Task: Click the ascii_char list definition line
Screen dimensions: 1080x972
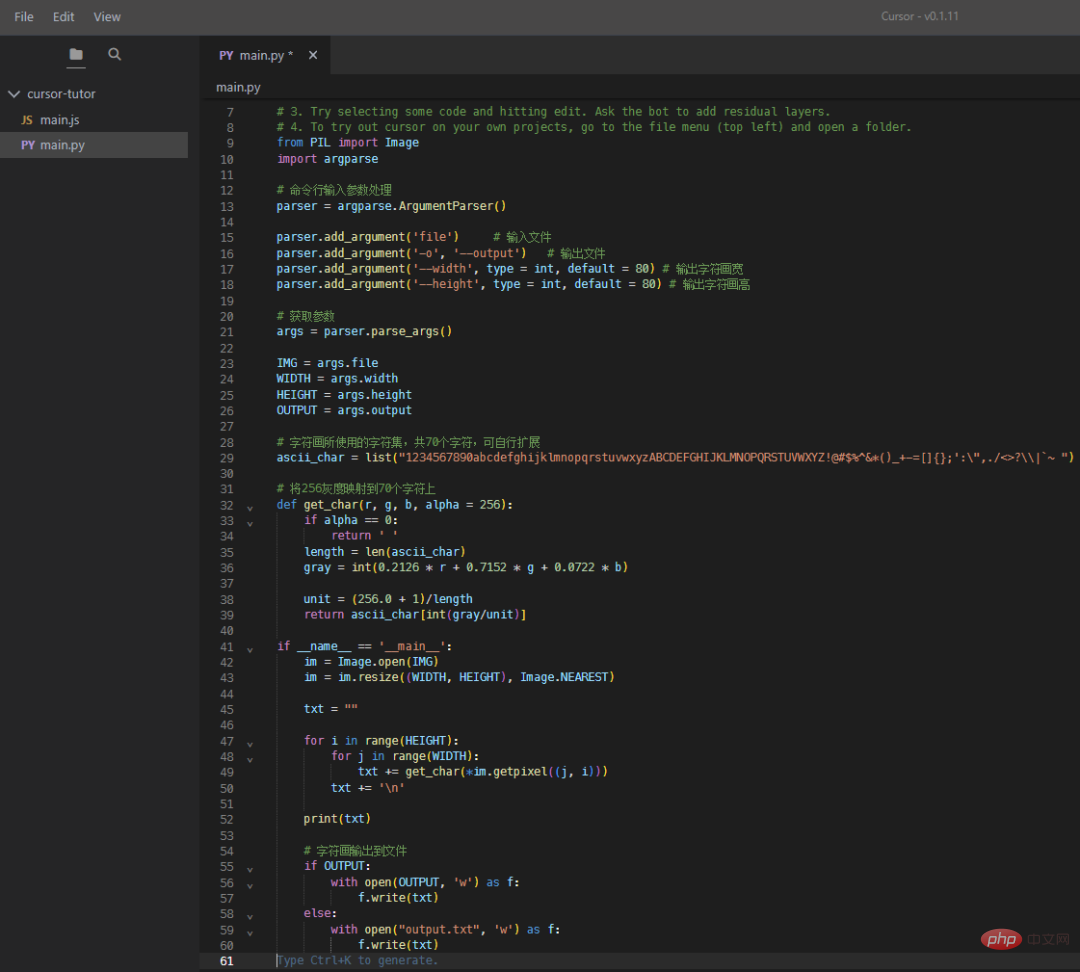Action: (x=675, y=457)
